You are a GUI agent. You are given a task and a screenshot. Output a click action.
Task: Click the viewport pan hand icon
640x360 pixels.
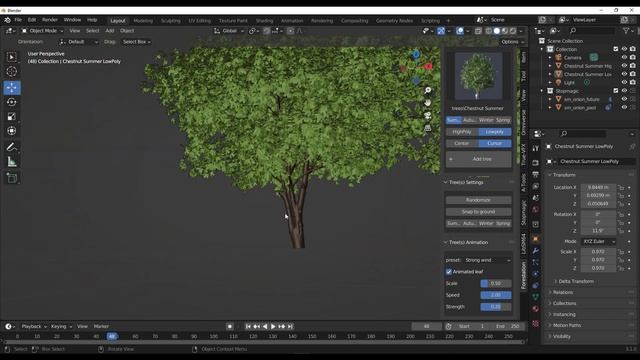pos(427,103)
